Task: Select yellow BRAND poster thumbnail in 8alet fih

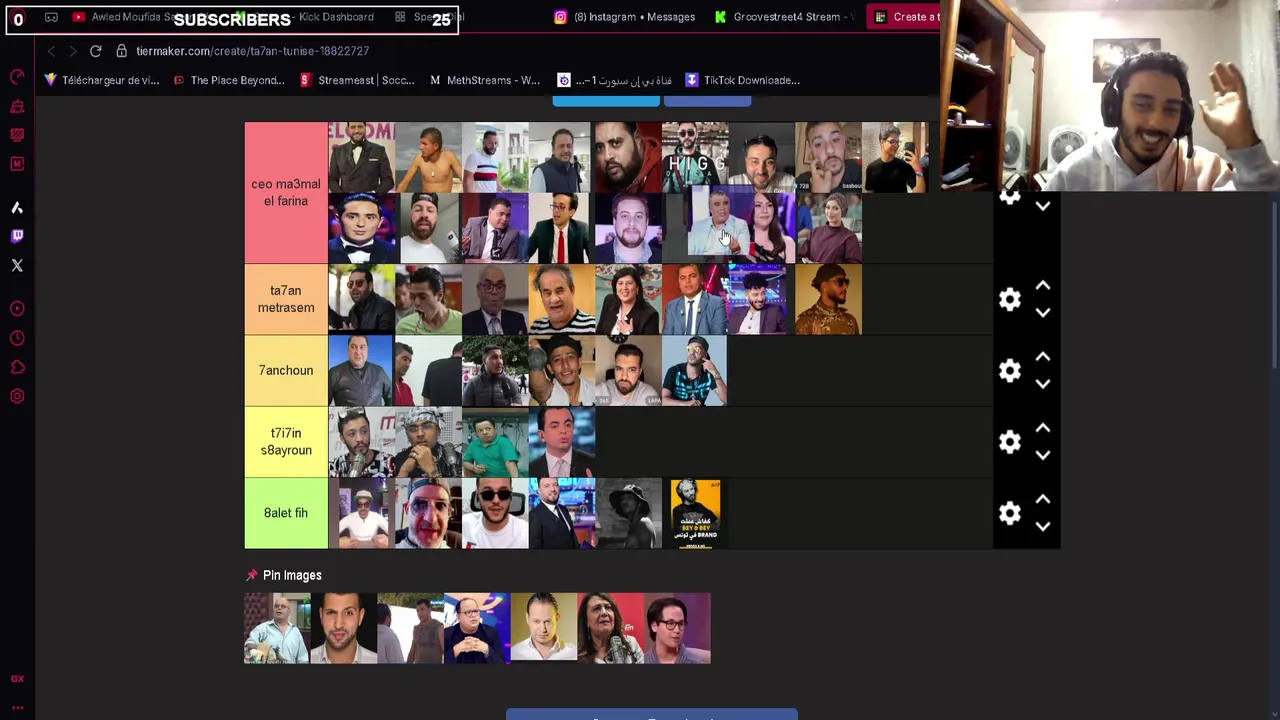Action: tap(695, 513)
